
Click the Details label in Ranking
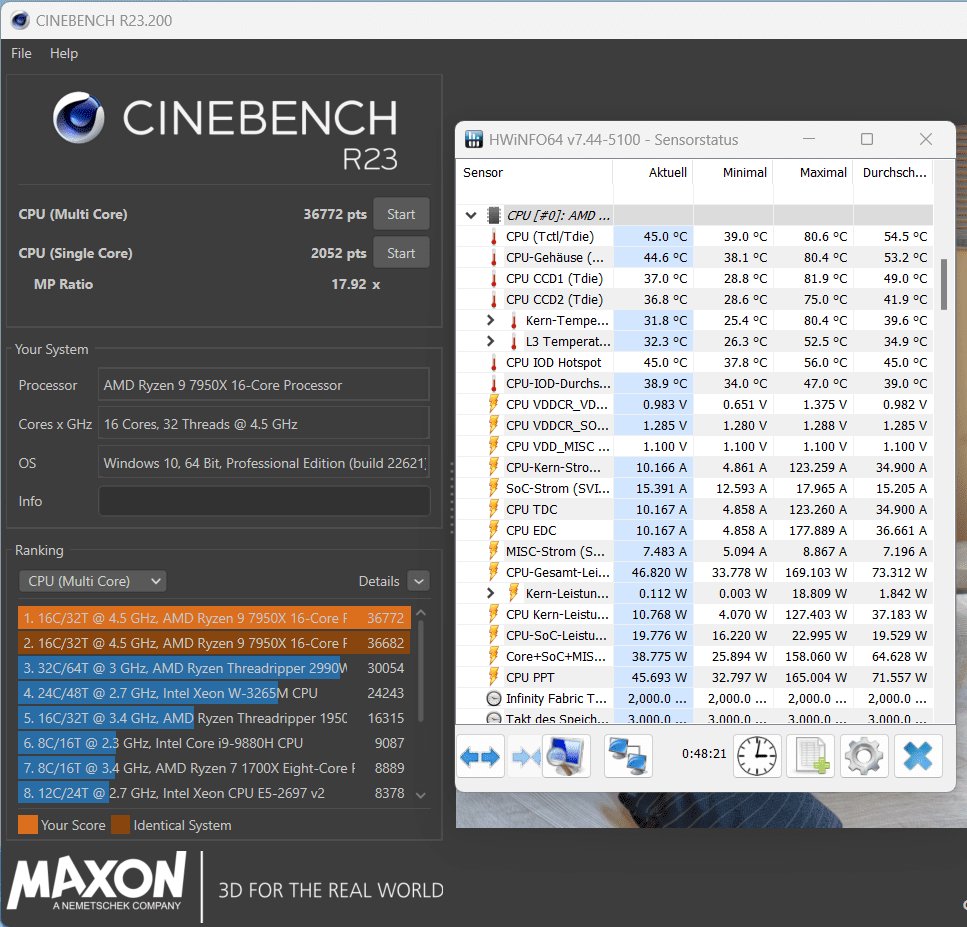coord(379,581)
